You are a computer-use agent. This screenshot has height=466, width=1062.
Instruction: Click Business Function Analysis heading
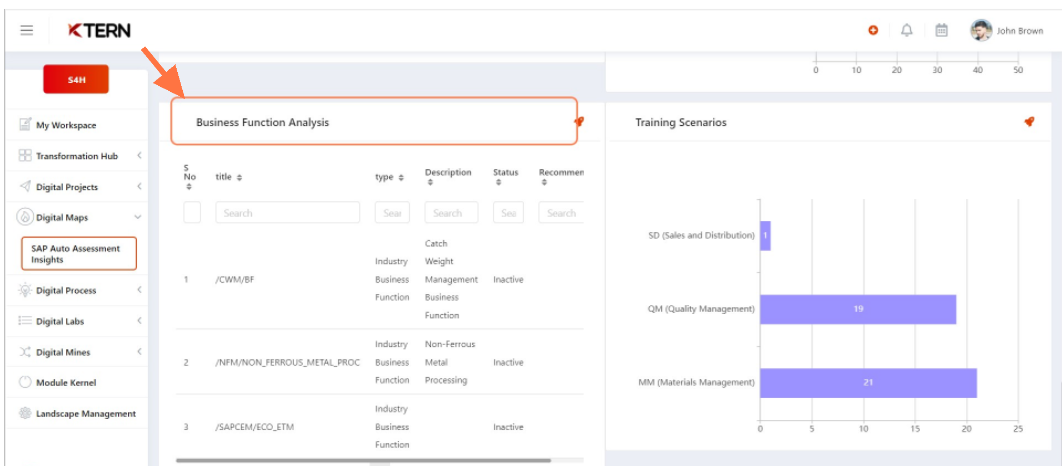coord(263,123)
